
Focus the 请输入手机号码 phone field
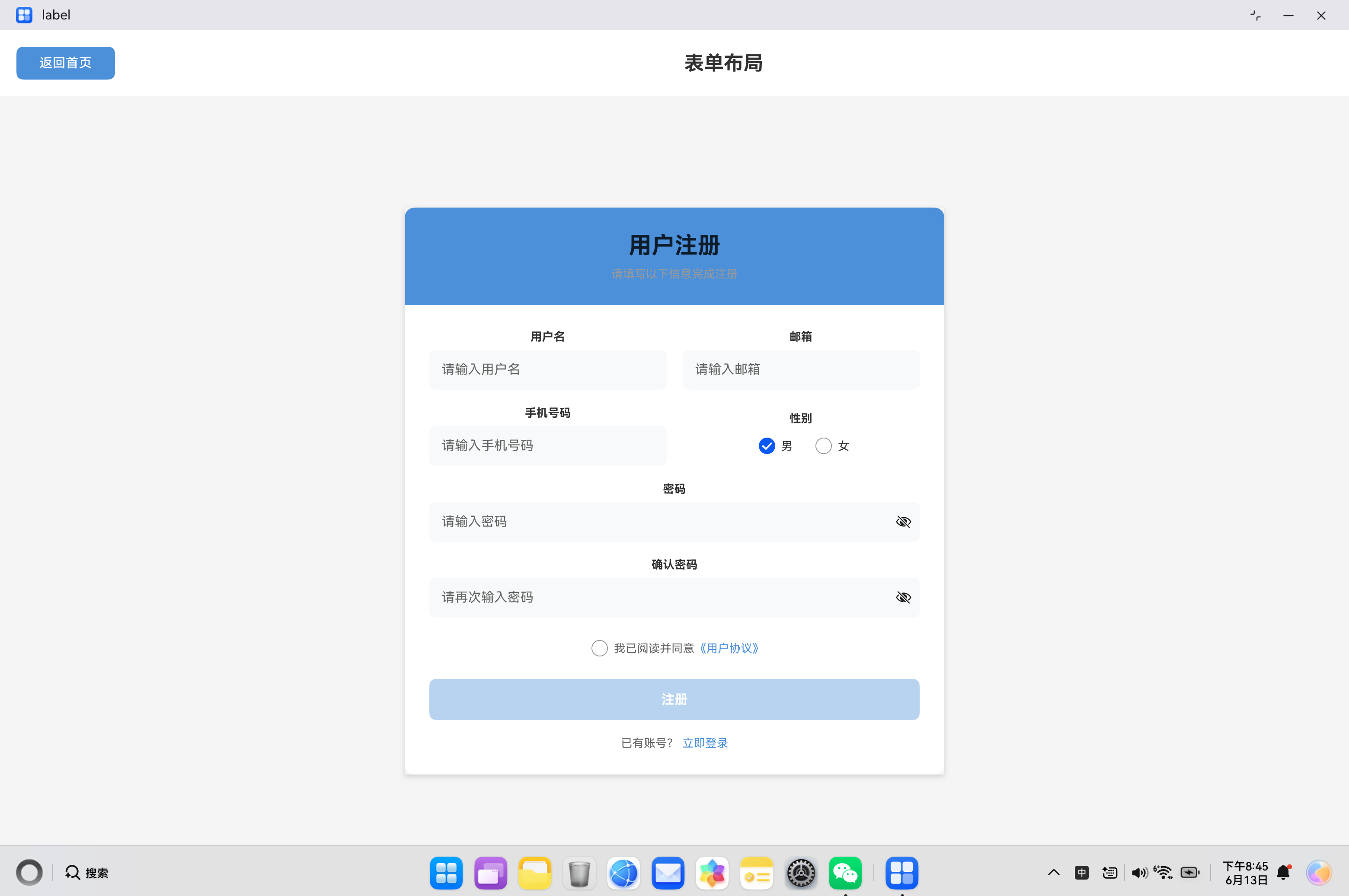coord(547,446)
